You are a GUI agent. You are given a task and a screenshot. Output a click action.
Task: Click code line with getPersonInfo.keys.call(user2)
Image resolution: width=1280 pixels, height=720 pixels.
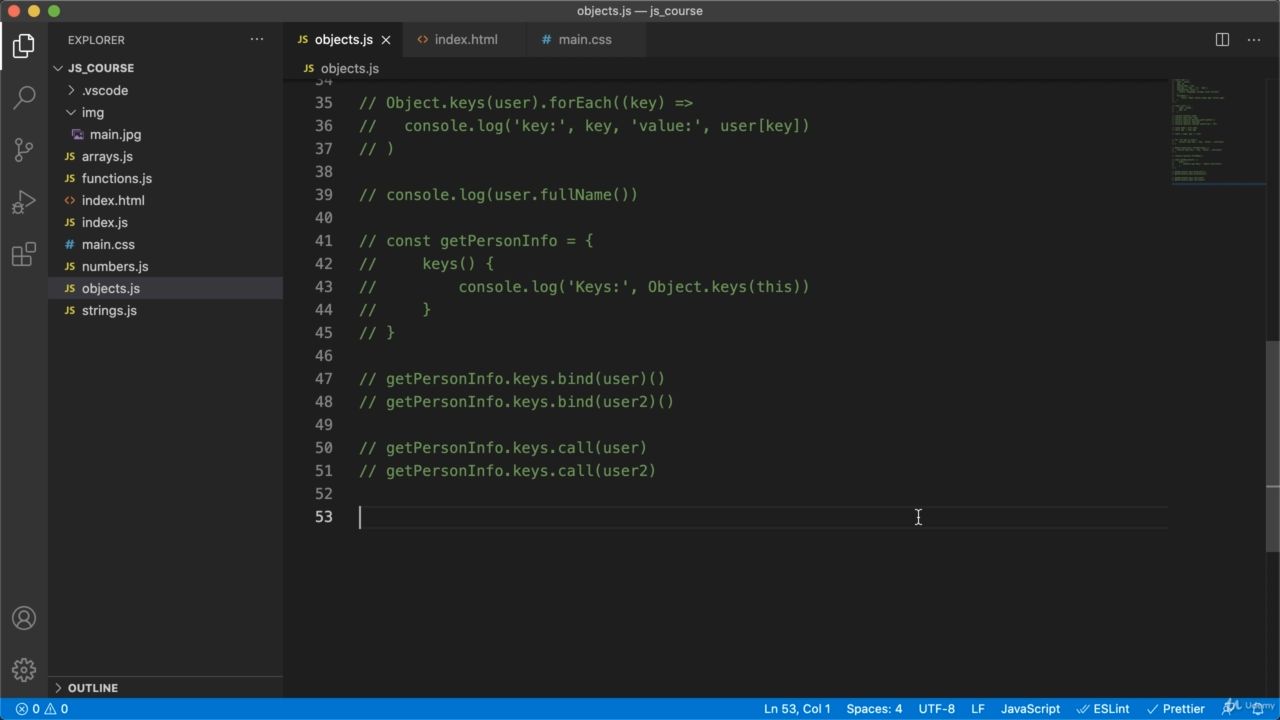point(507,471)
